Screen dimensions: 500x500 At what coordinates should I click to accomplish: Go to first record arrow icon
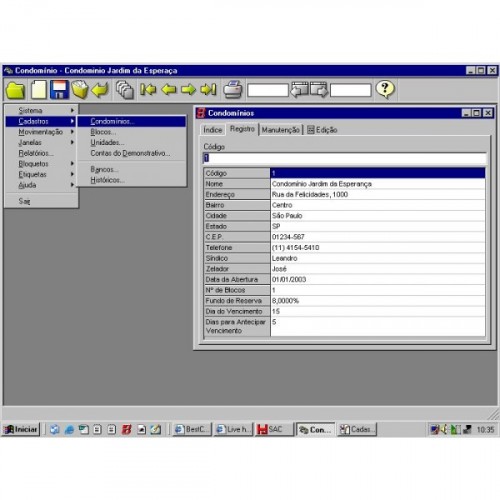click(x=148, y=90)
